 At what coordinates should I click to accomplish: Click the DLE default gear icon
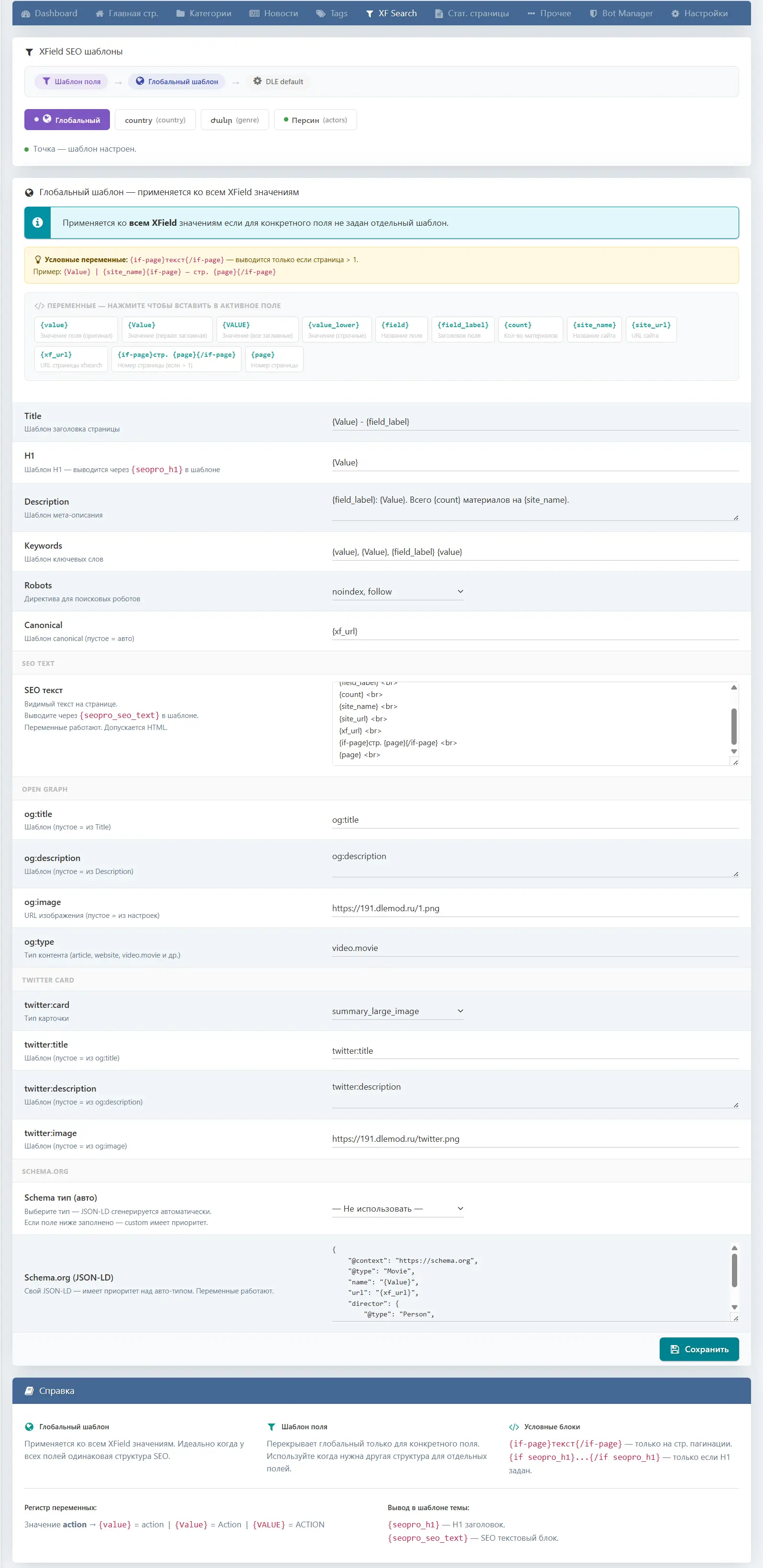tap(257, 81)
